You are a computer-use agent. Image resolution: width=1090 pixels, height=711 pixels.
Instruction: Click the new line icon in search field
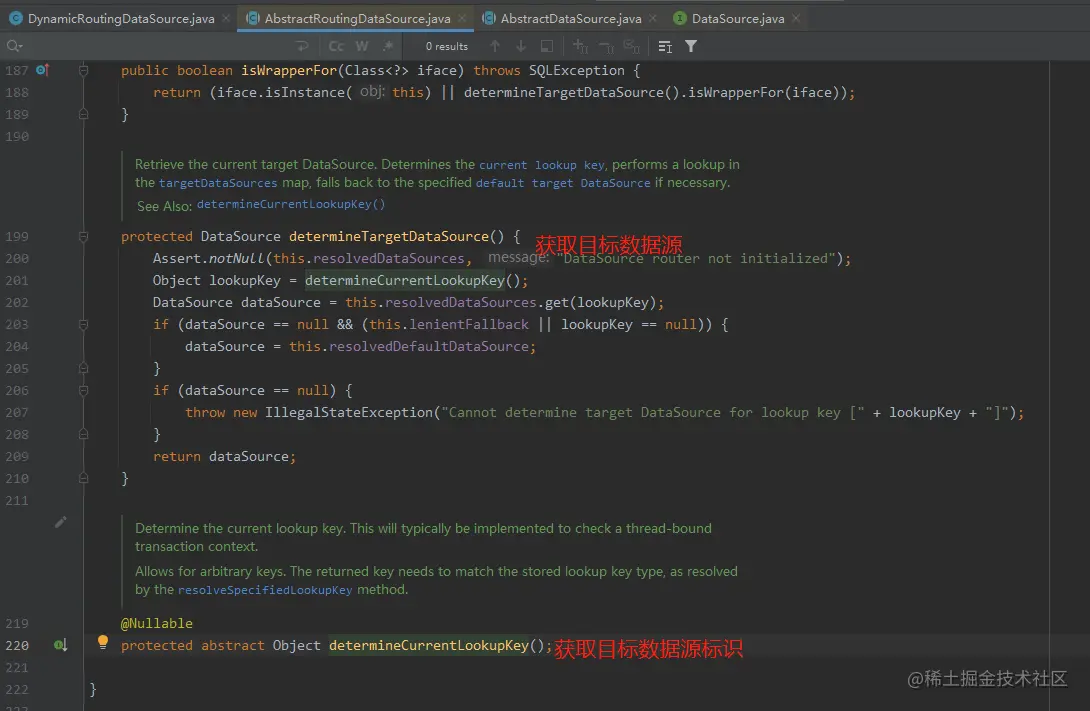coord(302,46)
